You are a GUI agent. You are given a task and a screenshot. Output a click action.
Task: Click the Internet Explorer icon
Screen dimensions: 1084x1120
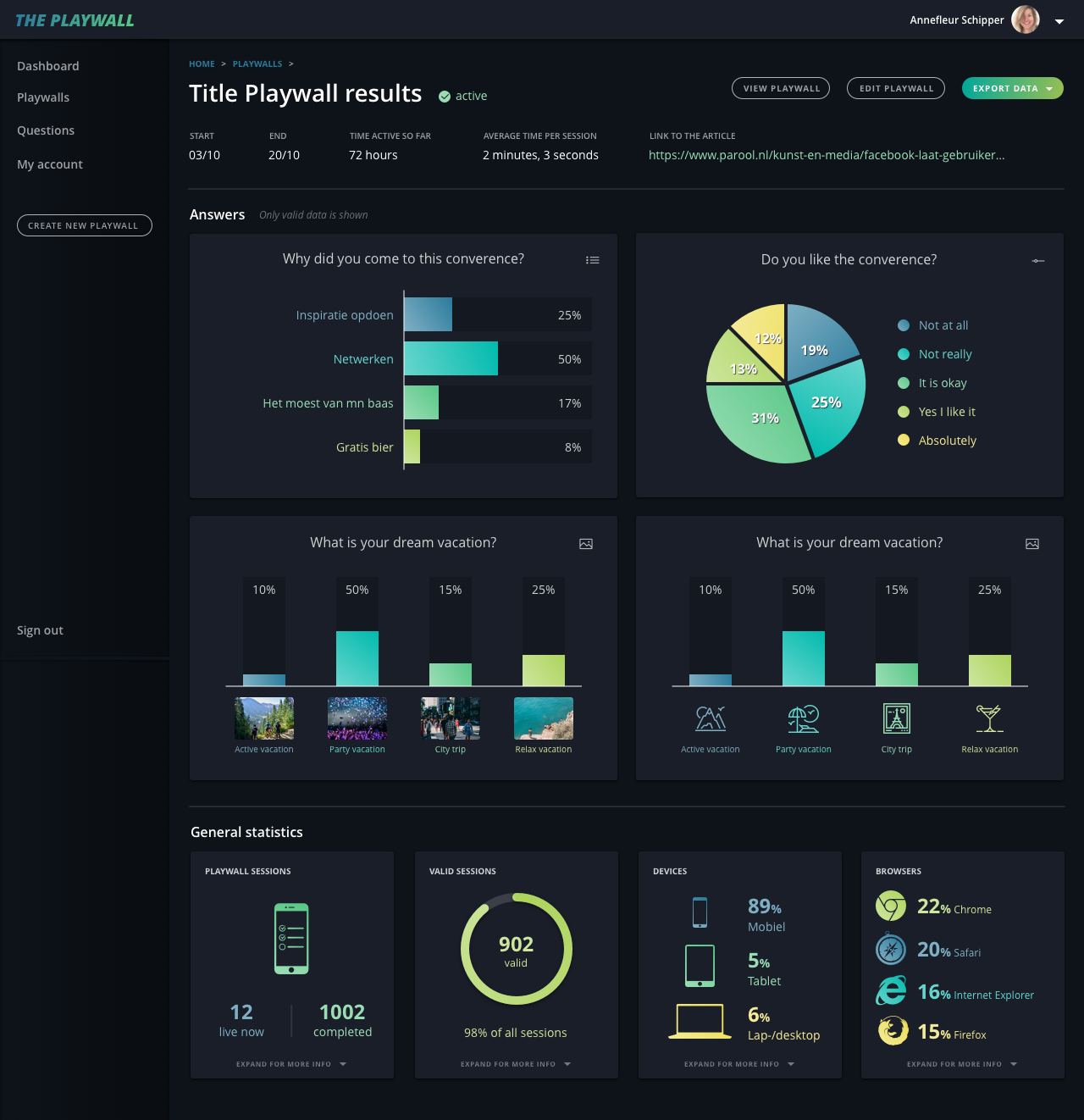coord(891,990)
